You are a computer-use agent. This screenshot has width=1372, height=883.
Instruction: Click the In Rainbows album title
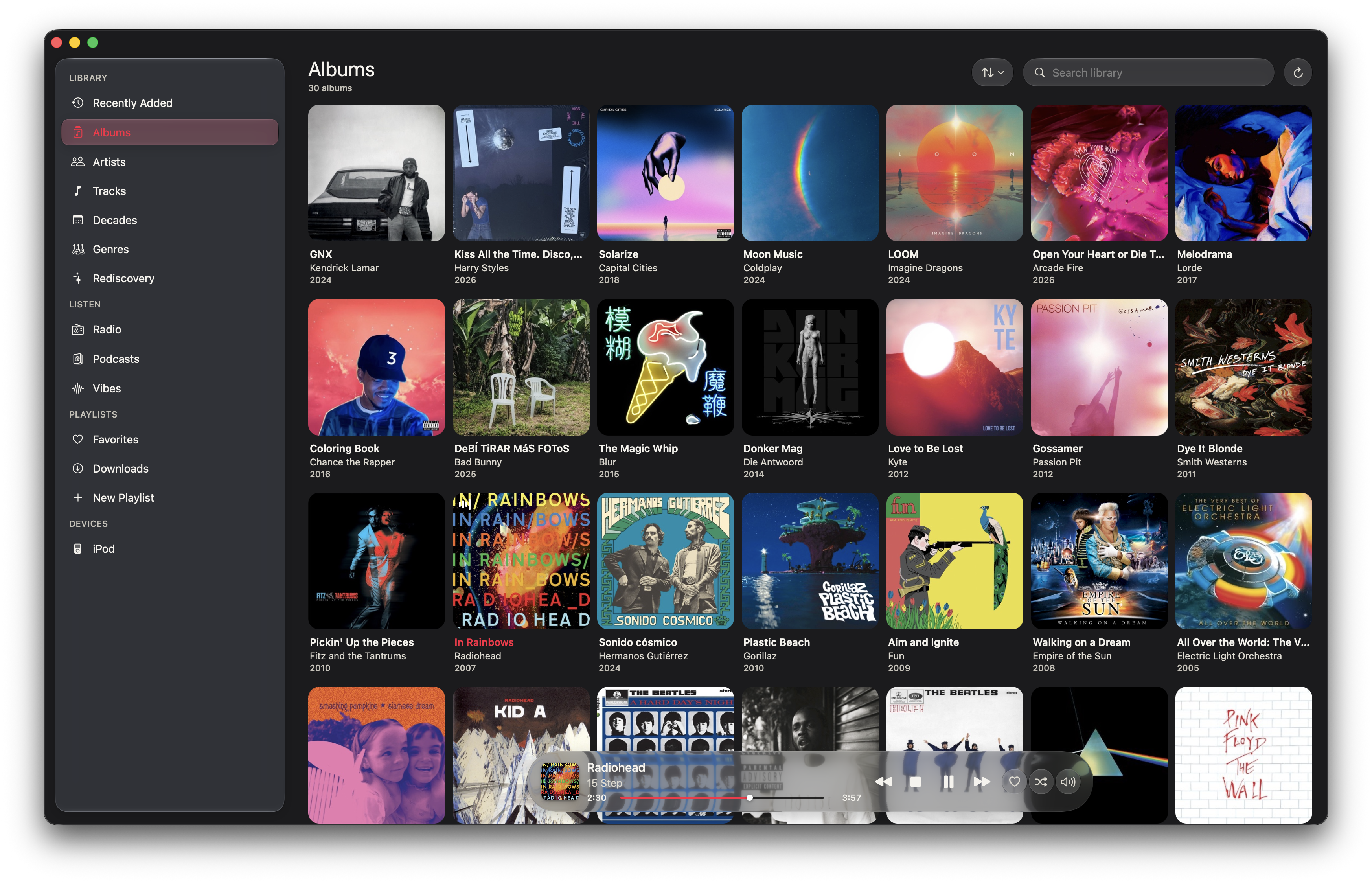tap(484, 642)
